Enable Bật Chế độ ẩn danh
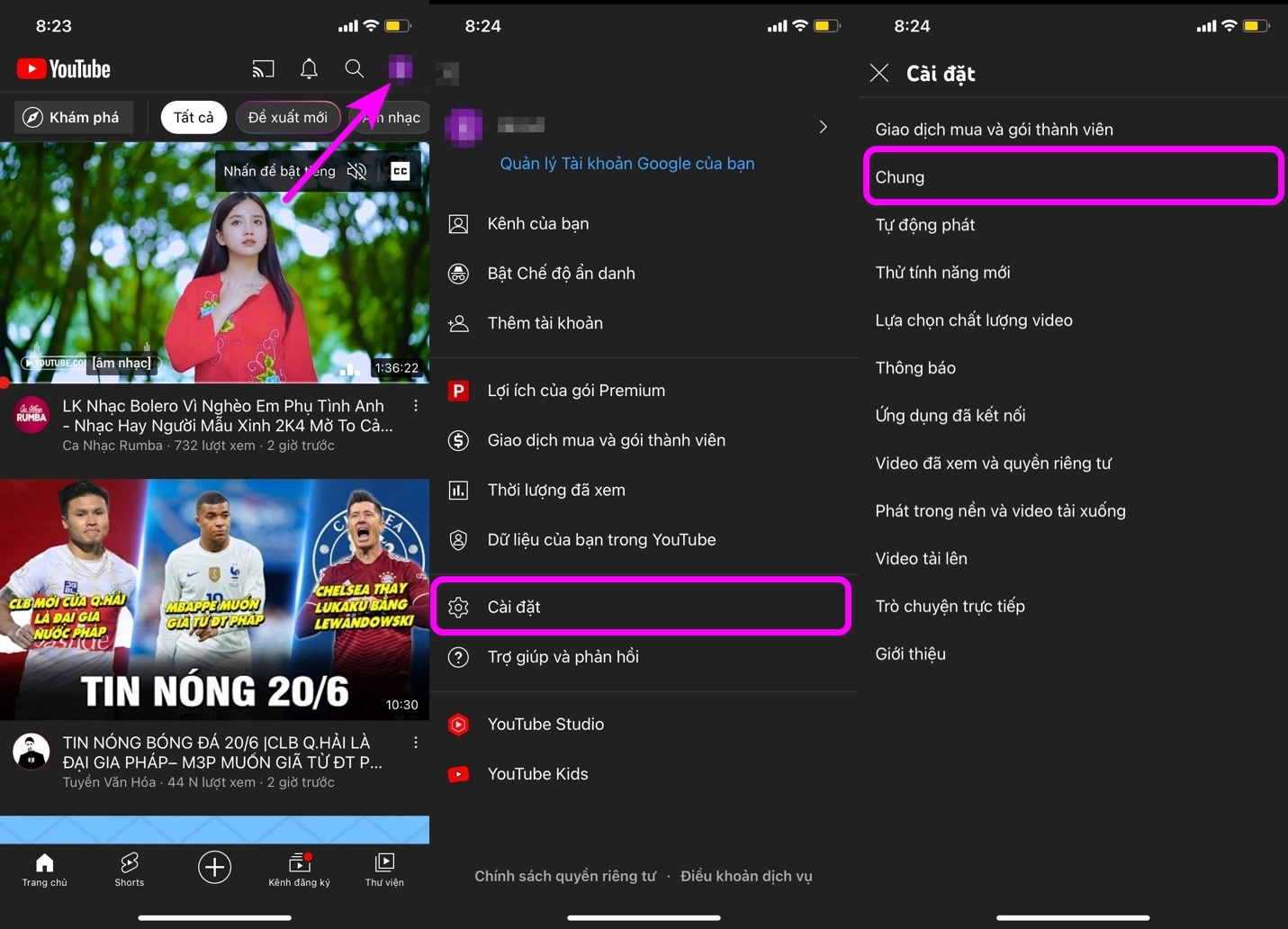Viewport: 1288px width, 929px height. [561, 273]
